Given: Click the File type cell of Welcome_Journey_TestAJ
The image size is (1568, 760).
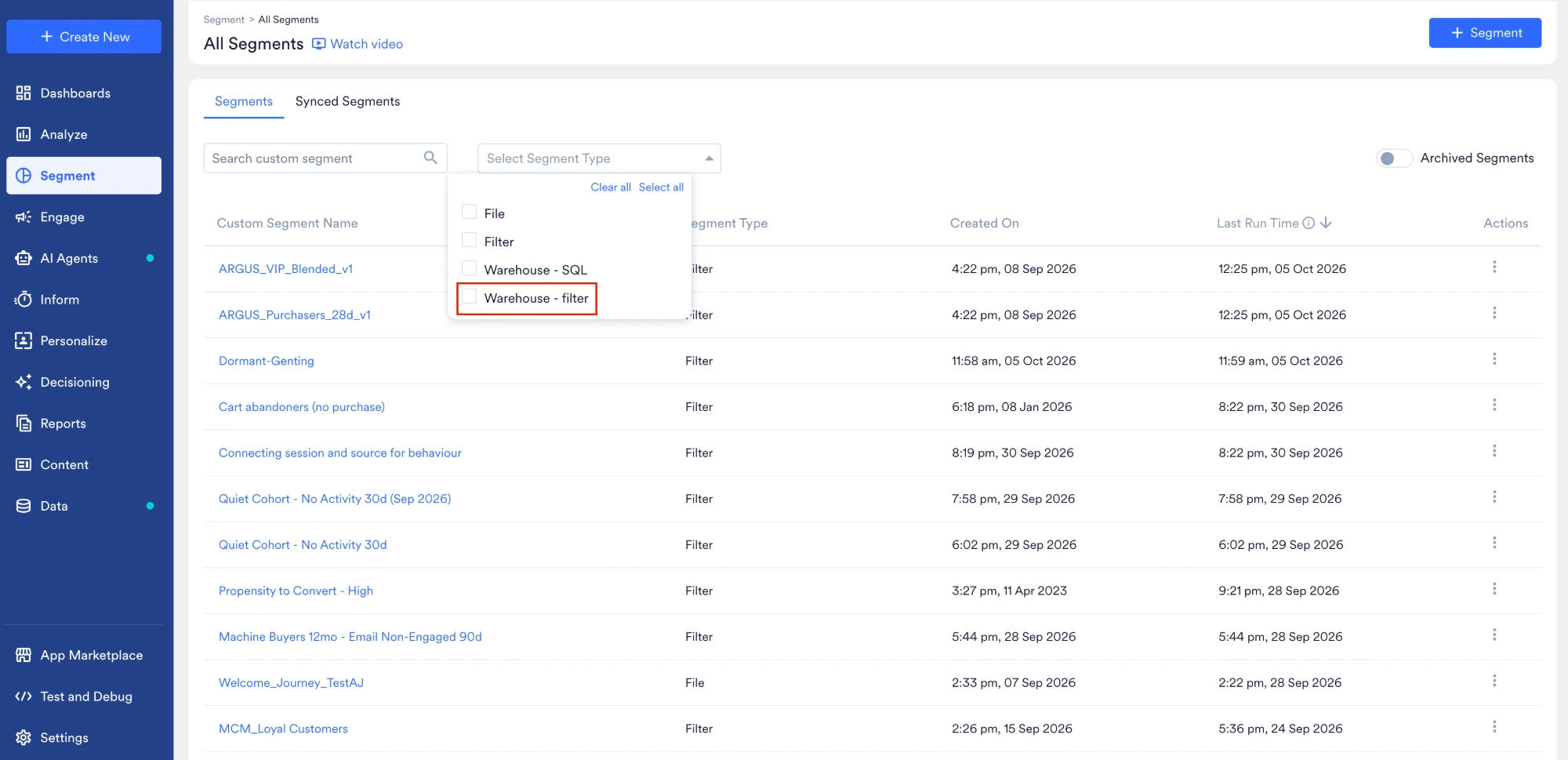Looking at the screenshot, I should [695, 683].
